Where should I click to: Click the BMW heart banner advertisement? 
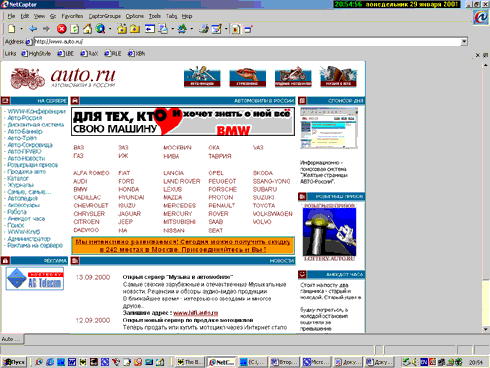(183, 121)
